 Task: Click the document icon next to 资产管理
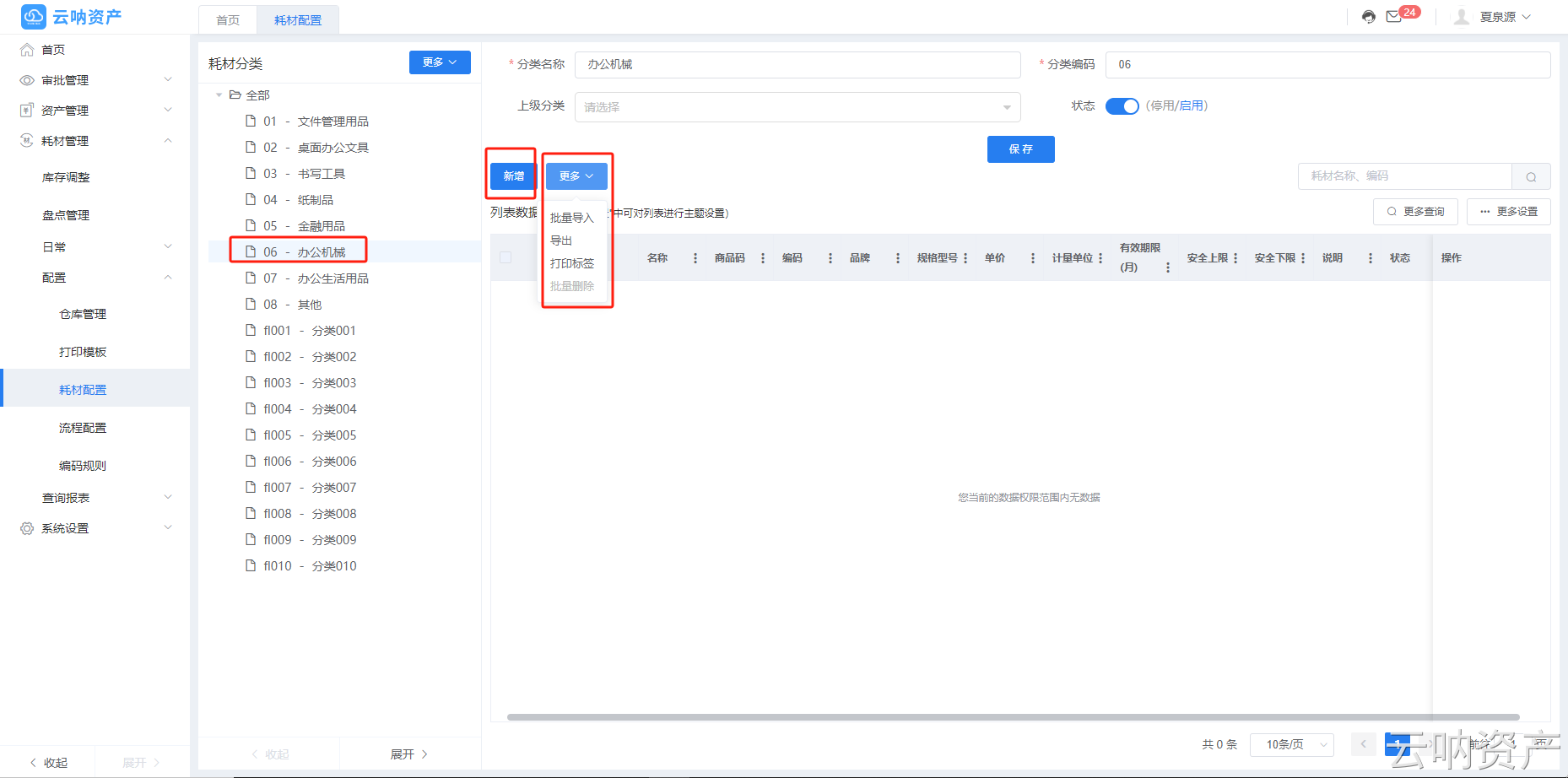[27, 111]
